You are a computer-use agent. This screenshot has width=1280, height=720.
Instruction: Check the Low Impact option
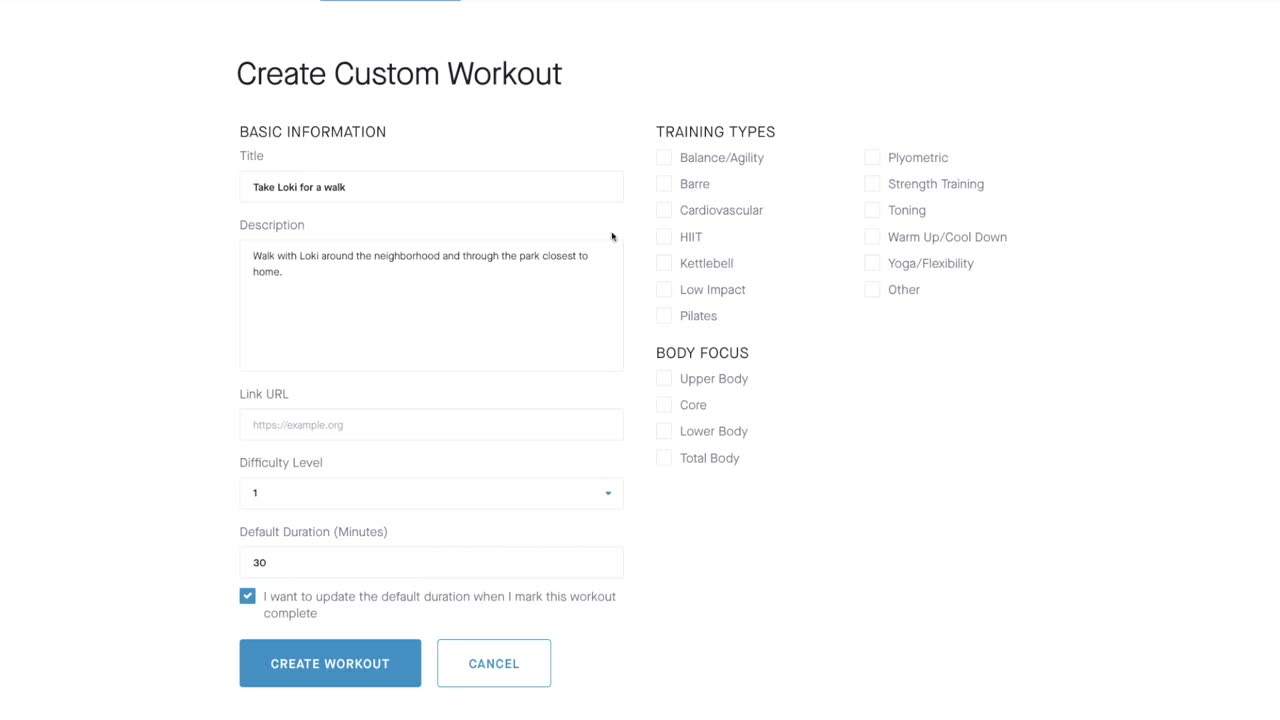pos(664,289)
